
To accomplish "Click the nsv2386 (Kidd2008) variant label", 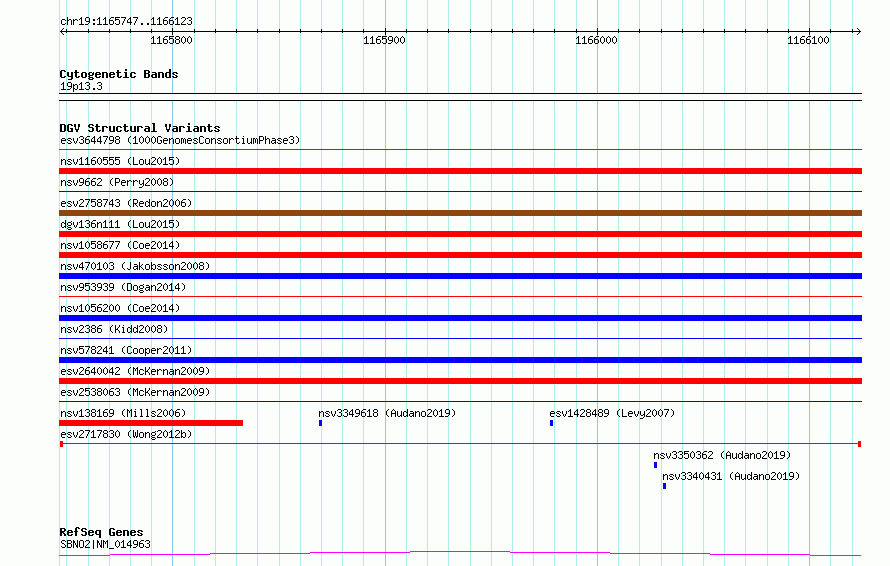I will point(114,329).
